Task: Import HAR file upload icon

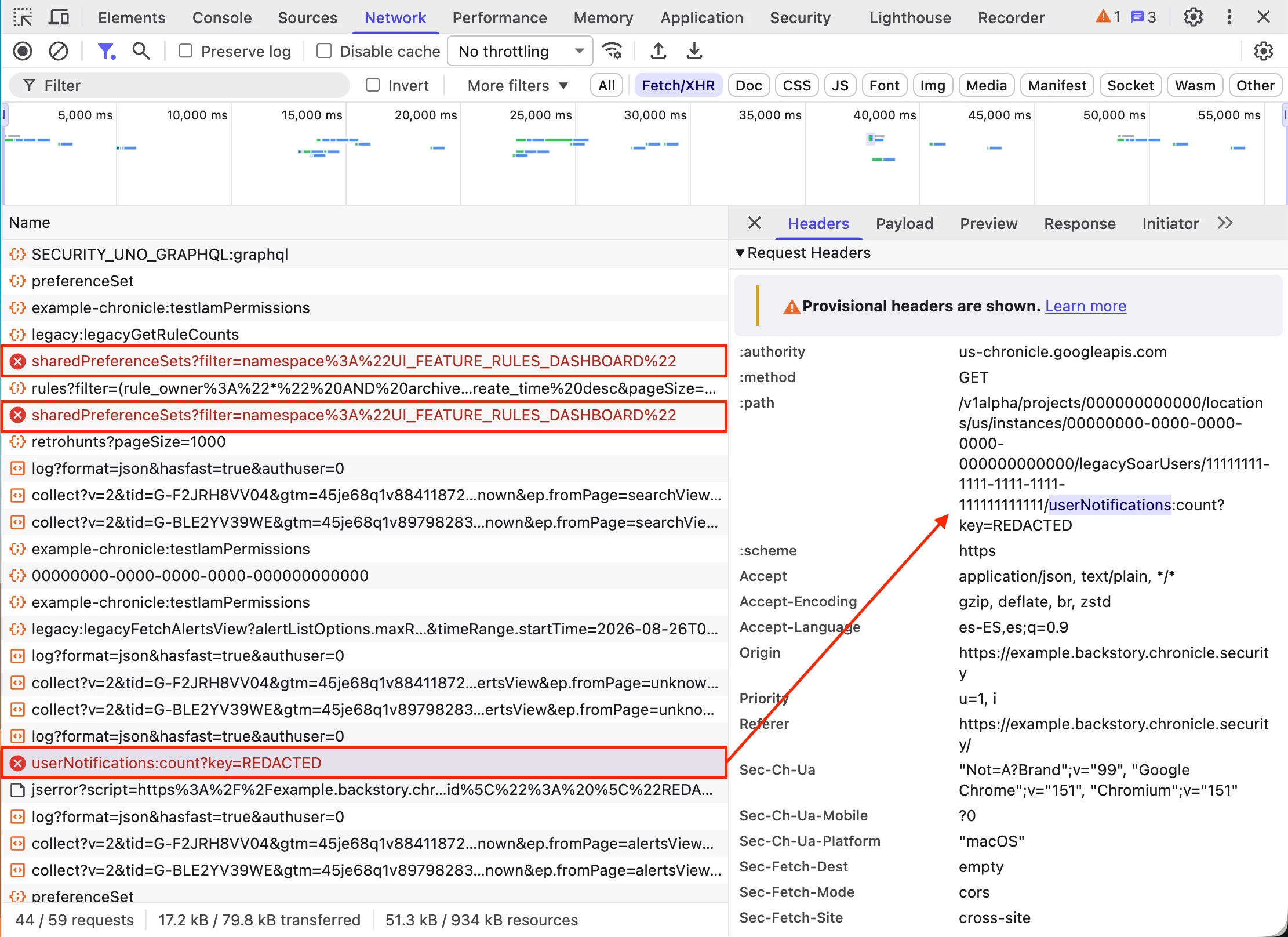Action: click(658, 51)
